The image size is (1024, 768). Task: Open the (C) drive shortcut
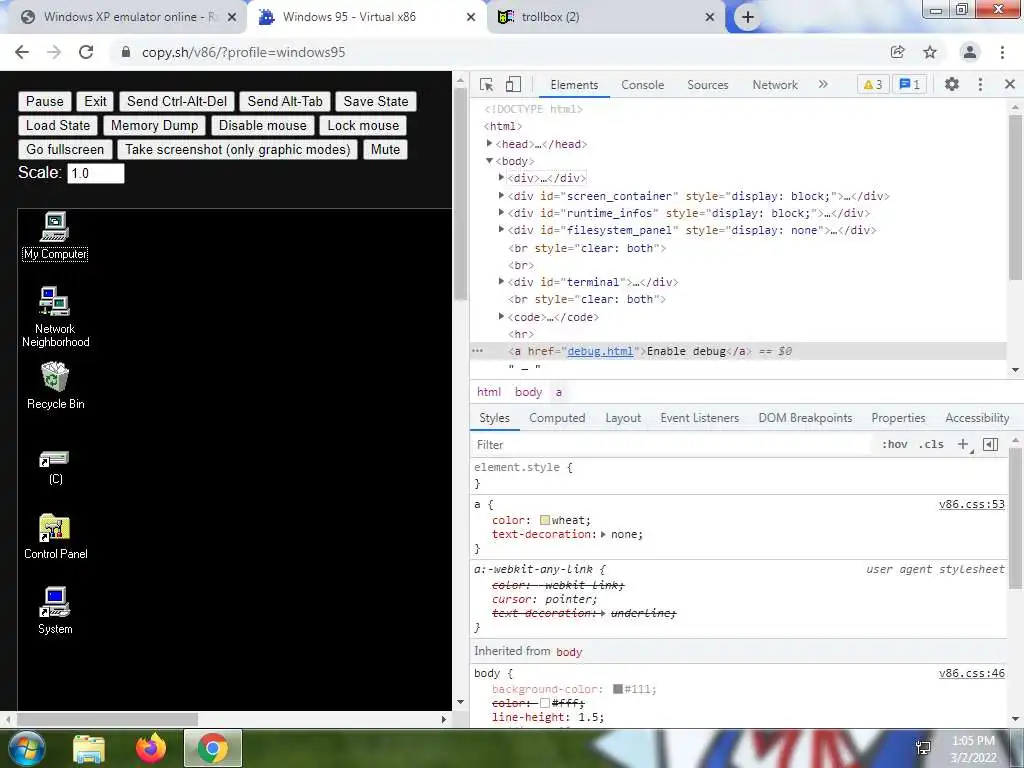55,467
